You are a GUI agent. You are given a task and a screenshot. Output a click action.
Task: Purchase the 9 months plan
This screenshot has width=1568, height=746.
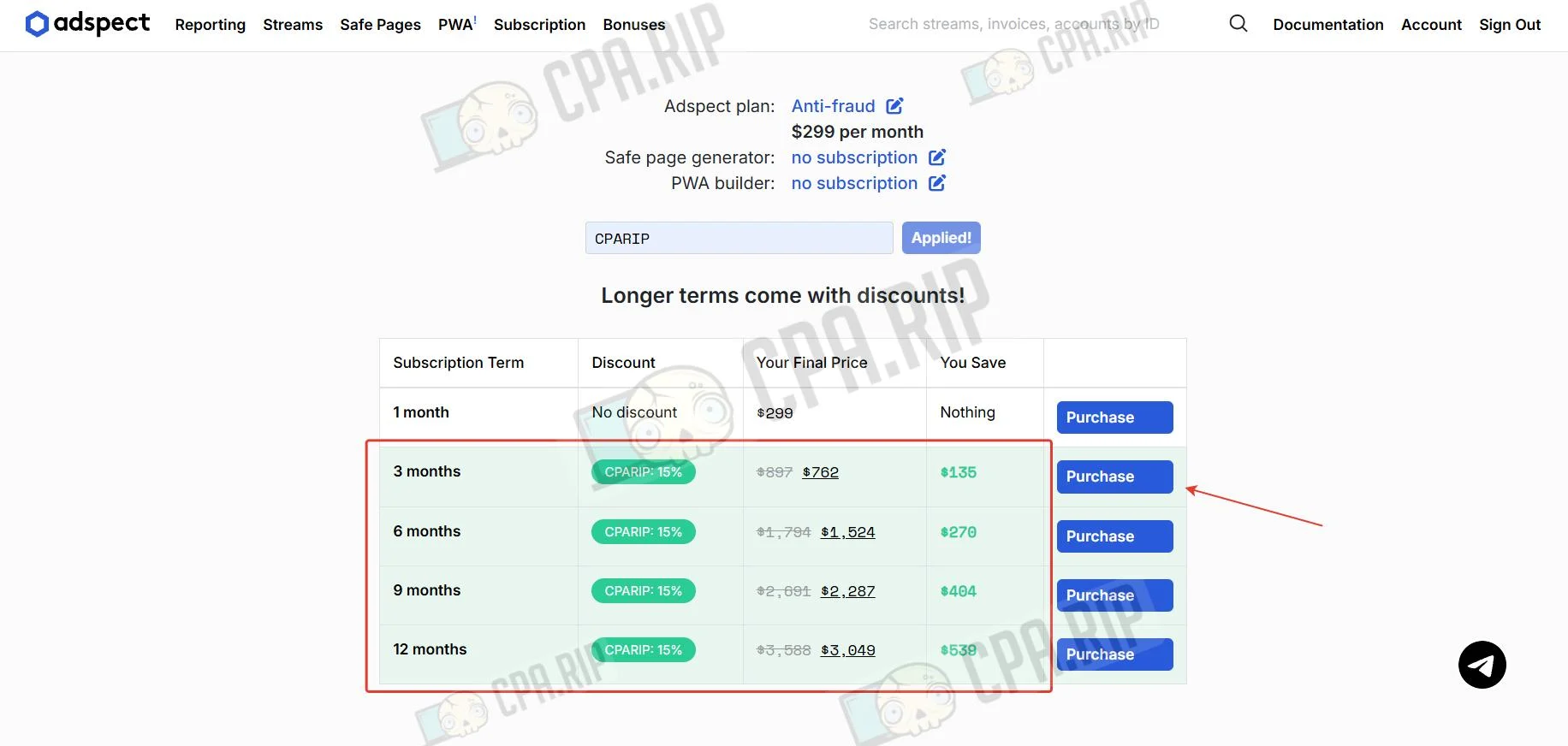coord(1114,595)
